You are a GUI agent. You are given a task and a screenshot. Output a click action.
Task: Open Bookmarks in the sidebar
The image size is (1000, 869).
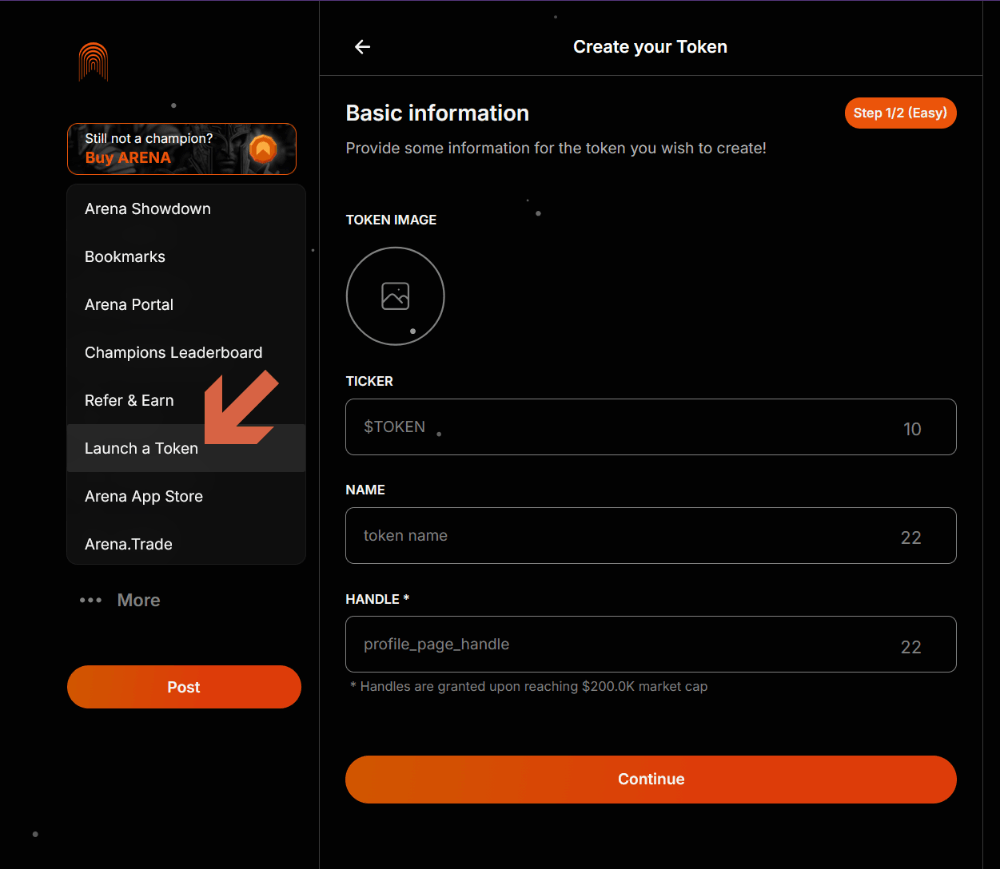pos(125,257)
